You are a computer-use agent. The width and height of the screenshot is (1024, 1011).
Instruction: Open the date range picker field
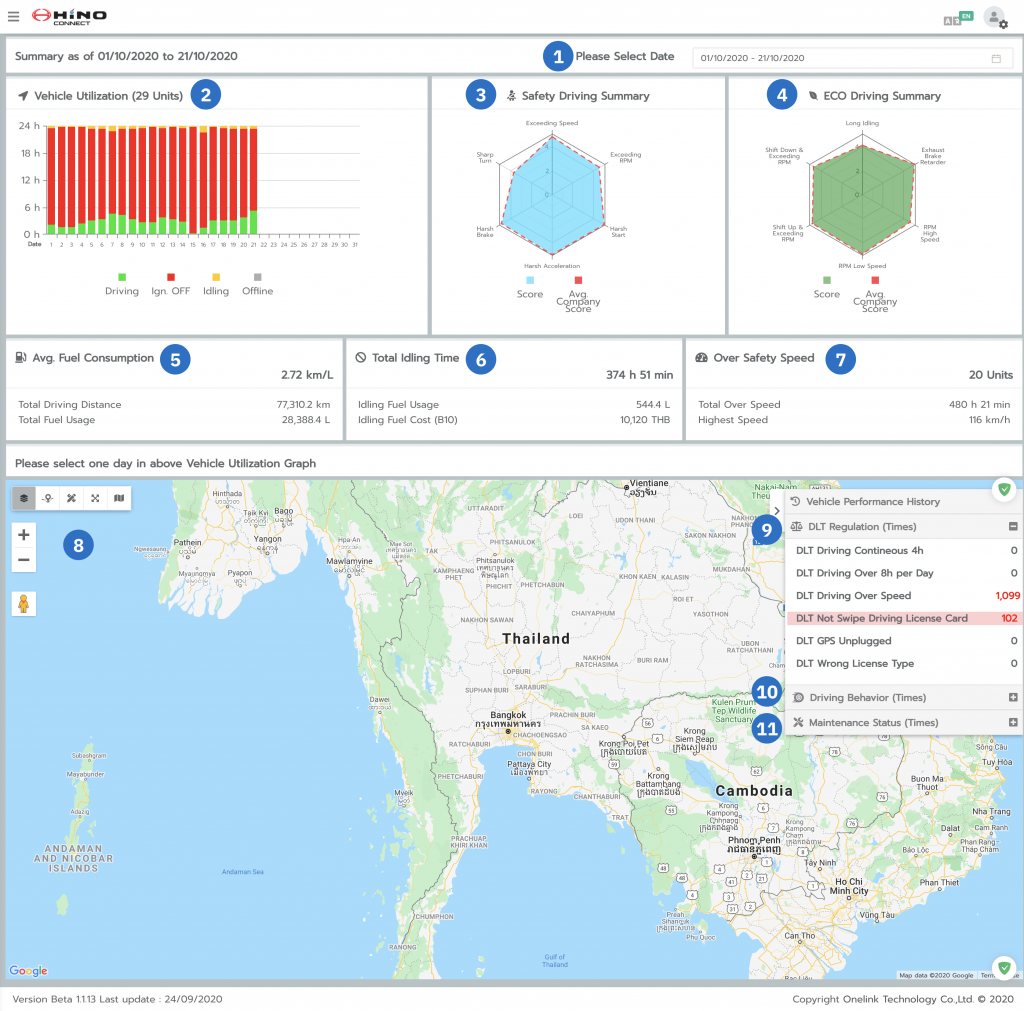(852, 58)
